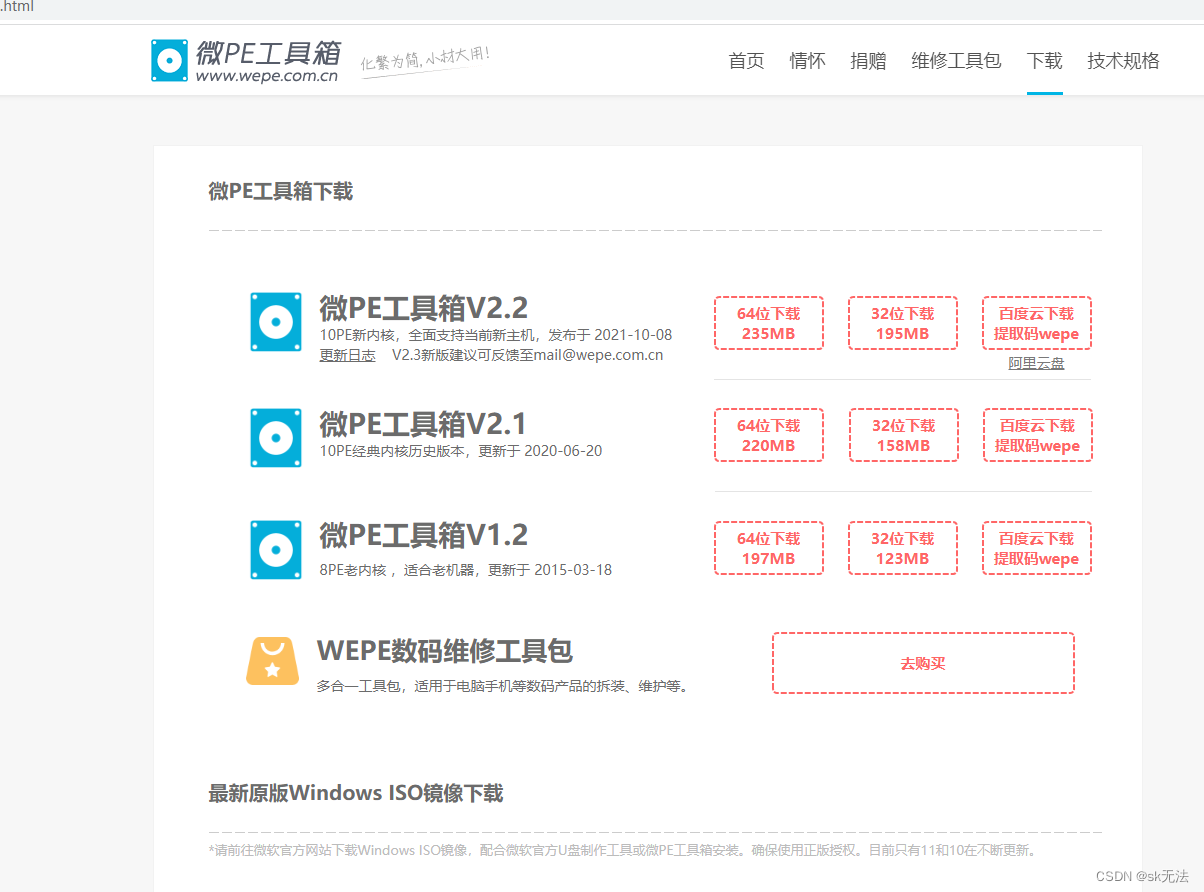Click the 微PE工具箱V2.1 disc icon
The width and height of the screenshot is (1204, 892).
point(276,437)
